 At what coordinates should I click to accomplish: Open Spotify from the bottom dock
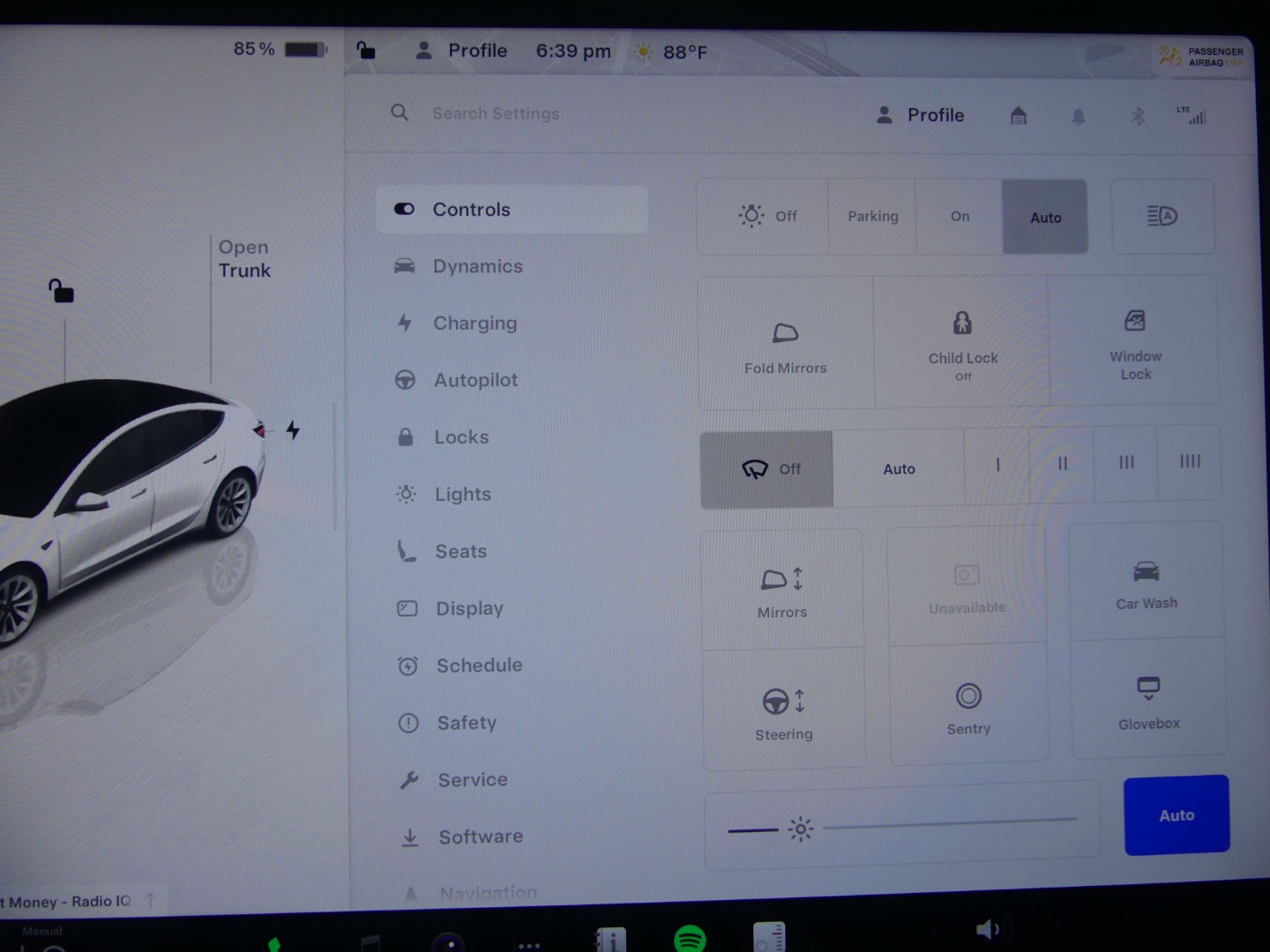click(x=690, y=939)
